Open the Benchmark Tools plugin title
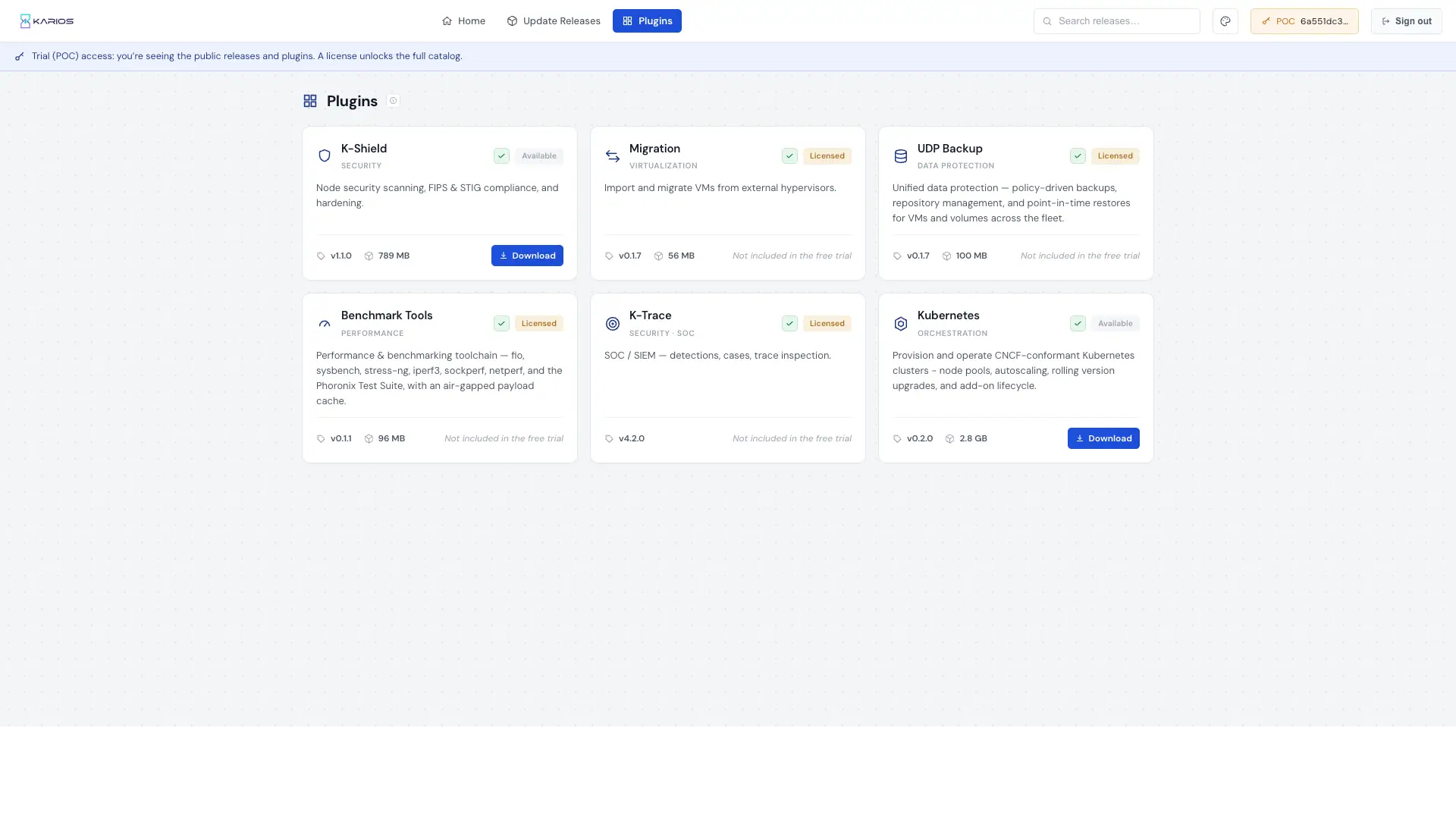Viewport: 1456px width, 819px height. click(387, 315)
